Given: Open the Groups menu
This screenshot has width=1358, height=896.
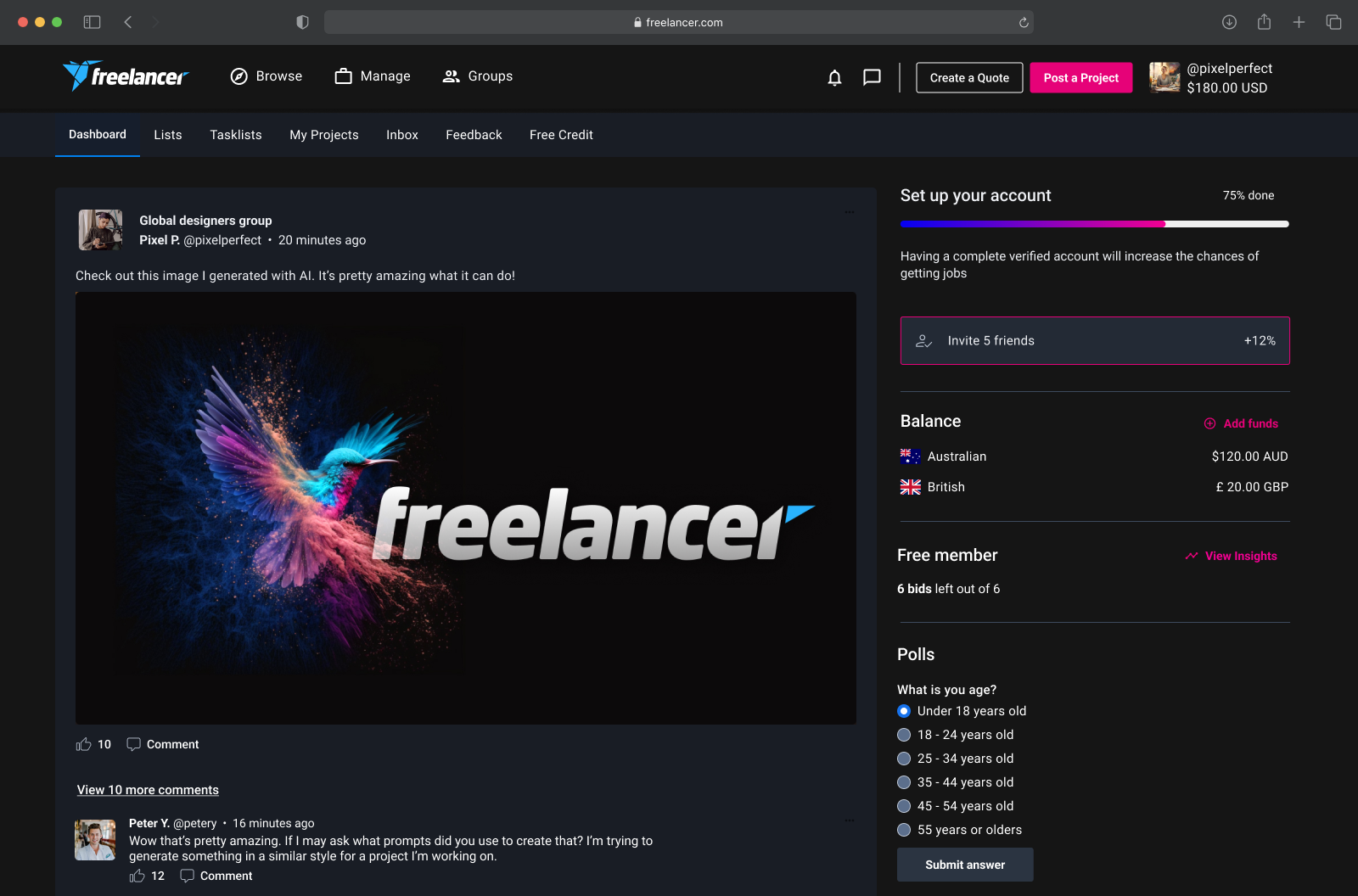Looking at the screenshot, I should pos(478,76).
